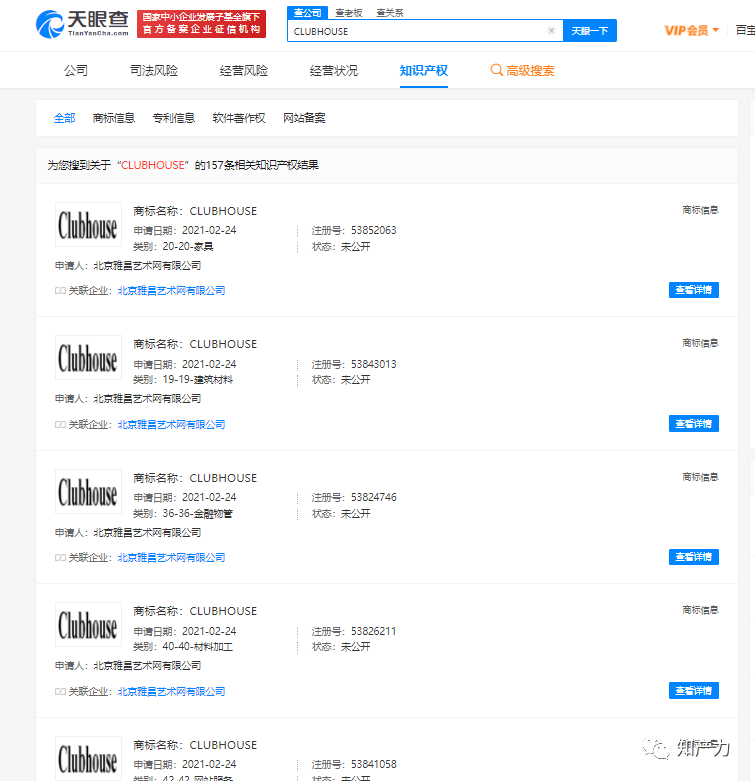
Task: Open Clubhouse trademark image for 53843013
Action: click(x=88, y=358)
